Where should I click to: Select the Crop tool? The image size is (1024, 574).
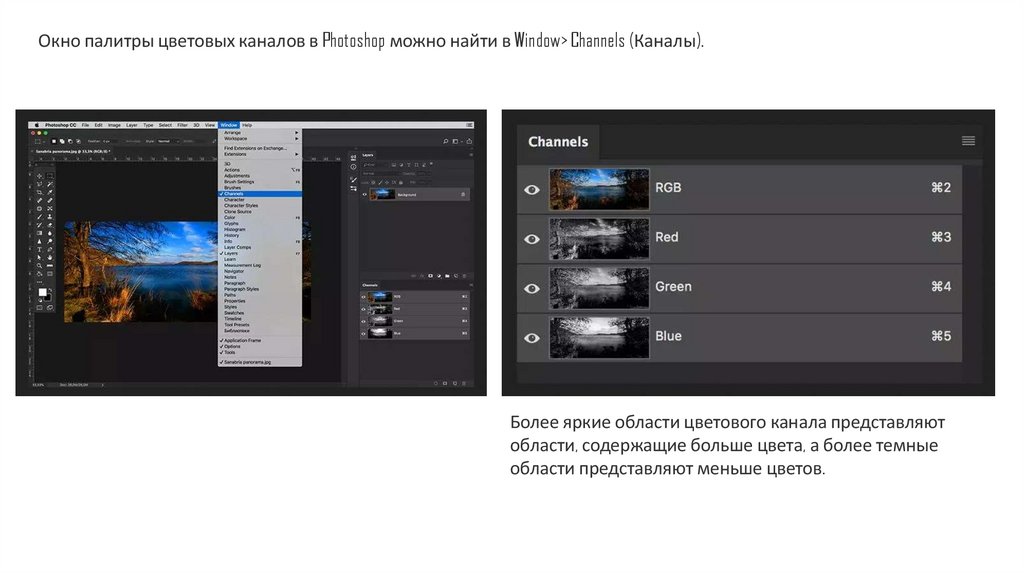(x=39, y=192)
